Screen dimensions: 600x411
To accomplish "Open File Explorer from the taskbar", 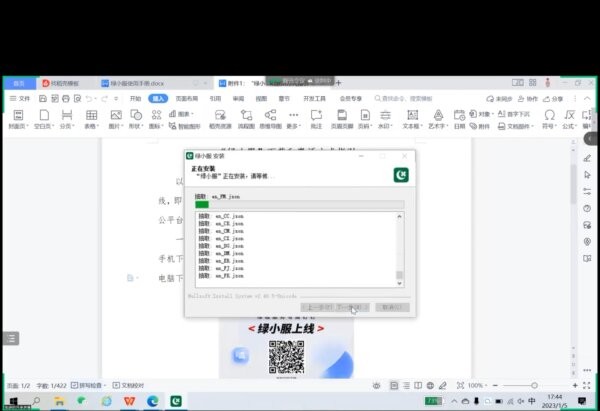I will point(59,401).
